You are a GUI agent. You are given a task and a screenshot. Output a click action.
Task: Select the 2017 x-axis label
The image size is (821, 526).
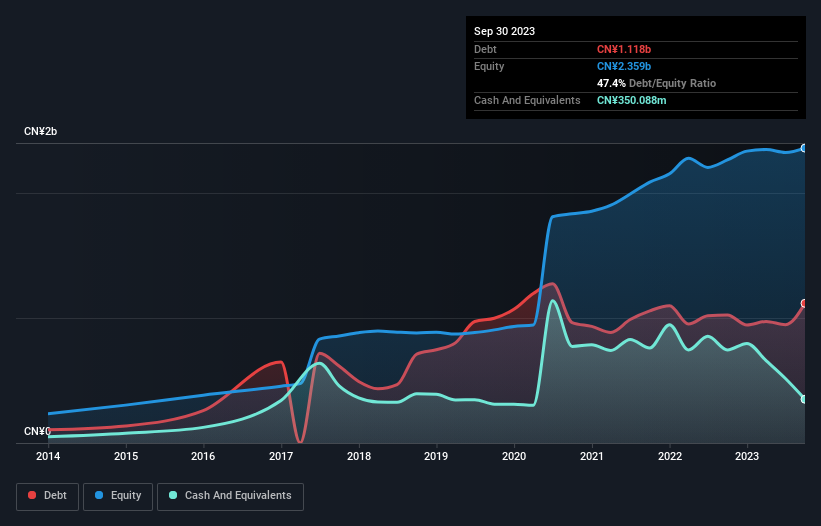[281, 456]
